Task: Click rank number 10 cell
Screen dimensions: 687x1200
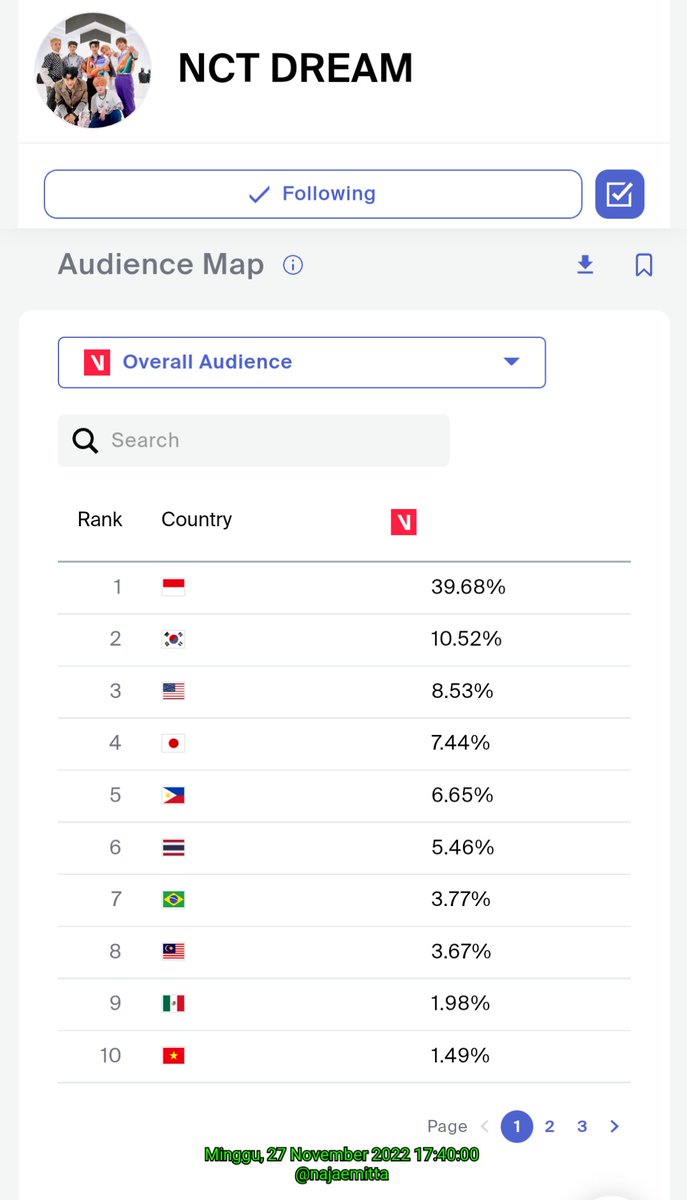Action: click(110, 1055)
